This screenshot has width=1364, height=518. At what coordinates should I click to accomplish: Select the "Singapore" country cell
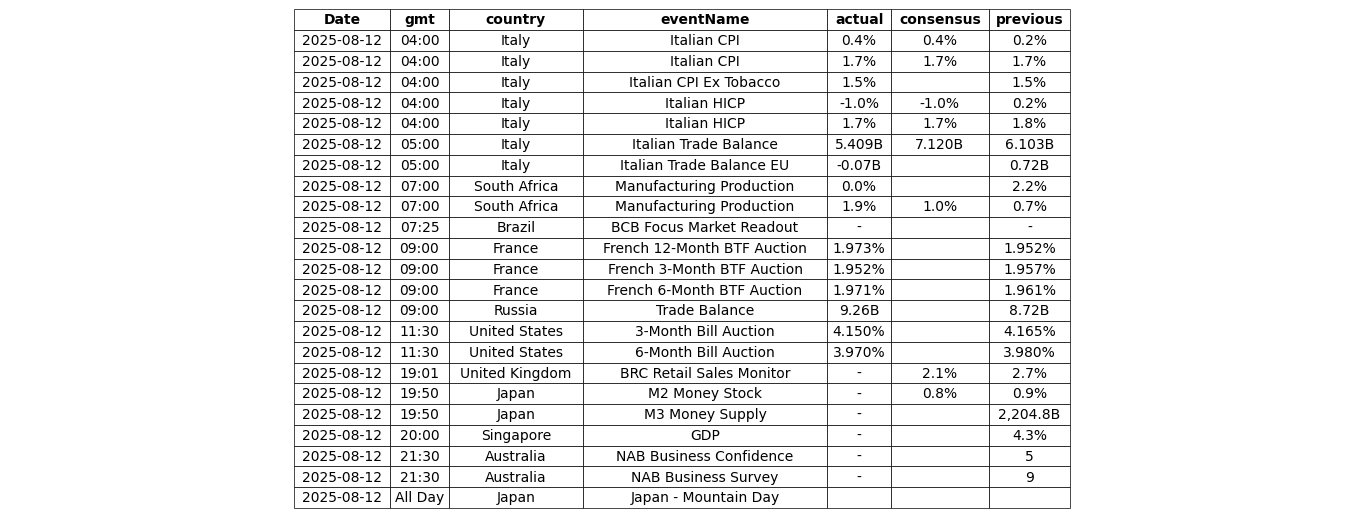[515, 436]
